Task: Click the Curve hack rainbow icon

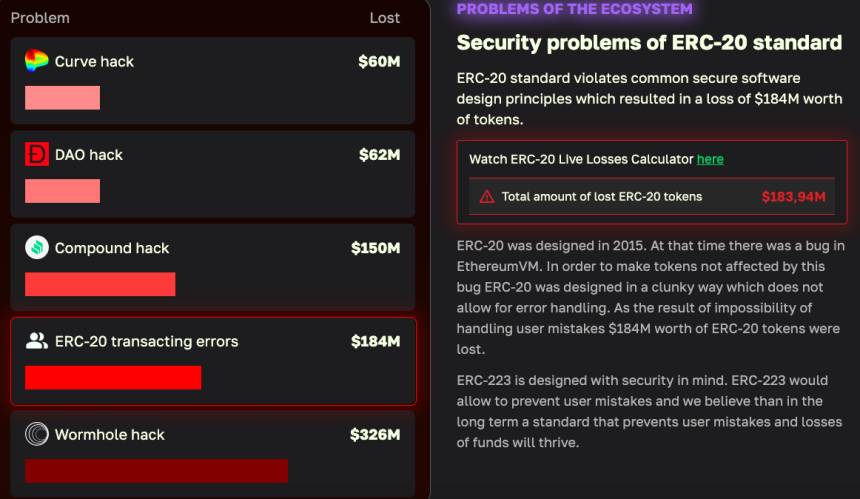Action: pos(37,61)
